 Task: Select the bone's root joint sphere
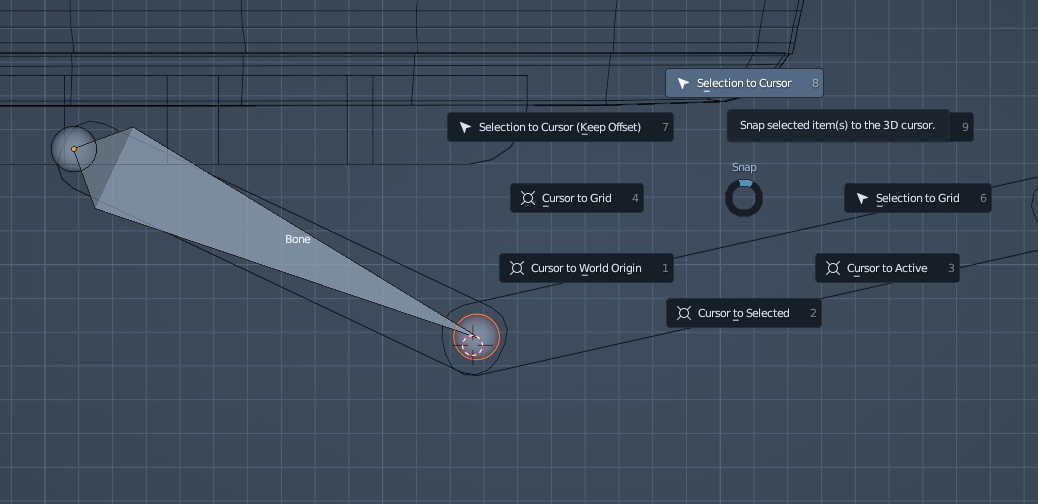pyautogui.click(x=74, y=149)
